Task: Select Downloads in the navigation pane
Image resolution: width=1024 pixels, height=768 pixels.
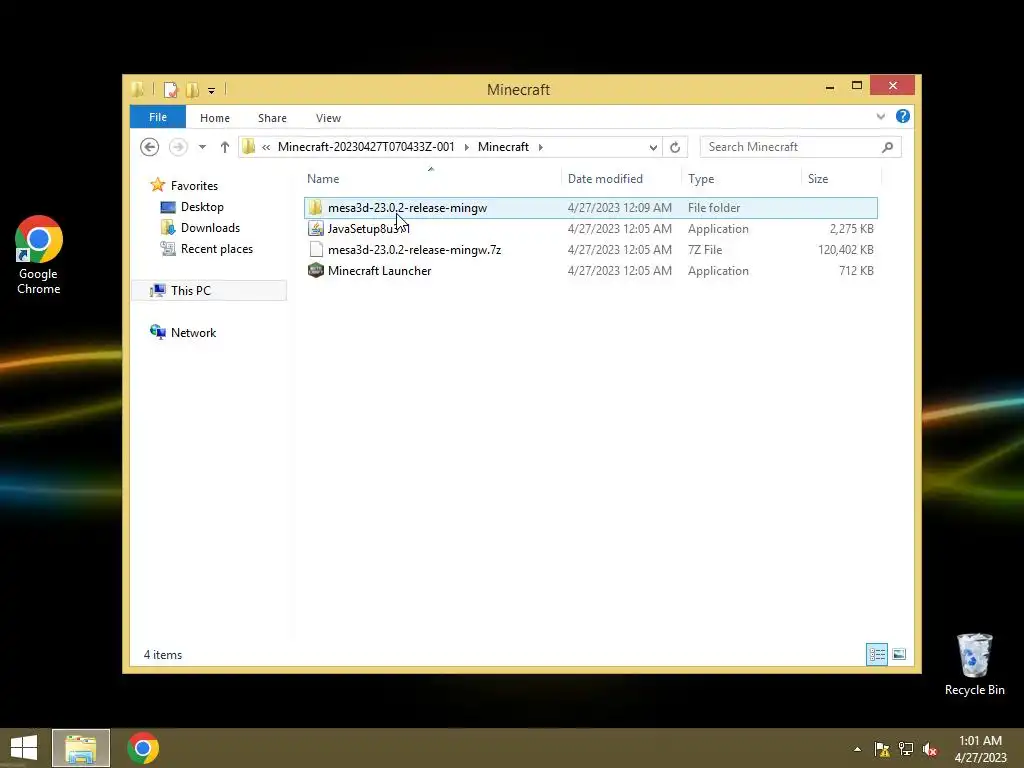Action: [210, 227]
